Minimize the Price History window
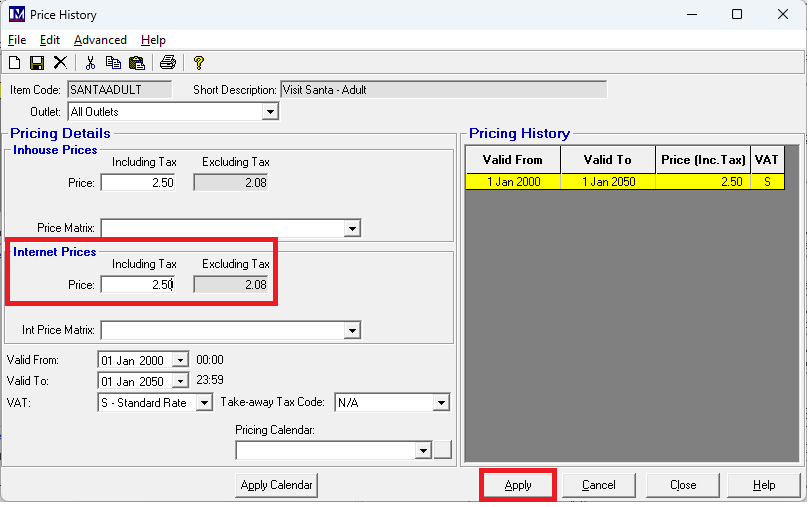 pyautogui.click(x=692, y=14)
